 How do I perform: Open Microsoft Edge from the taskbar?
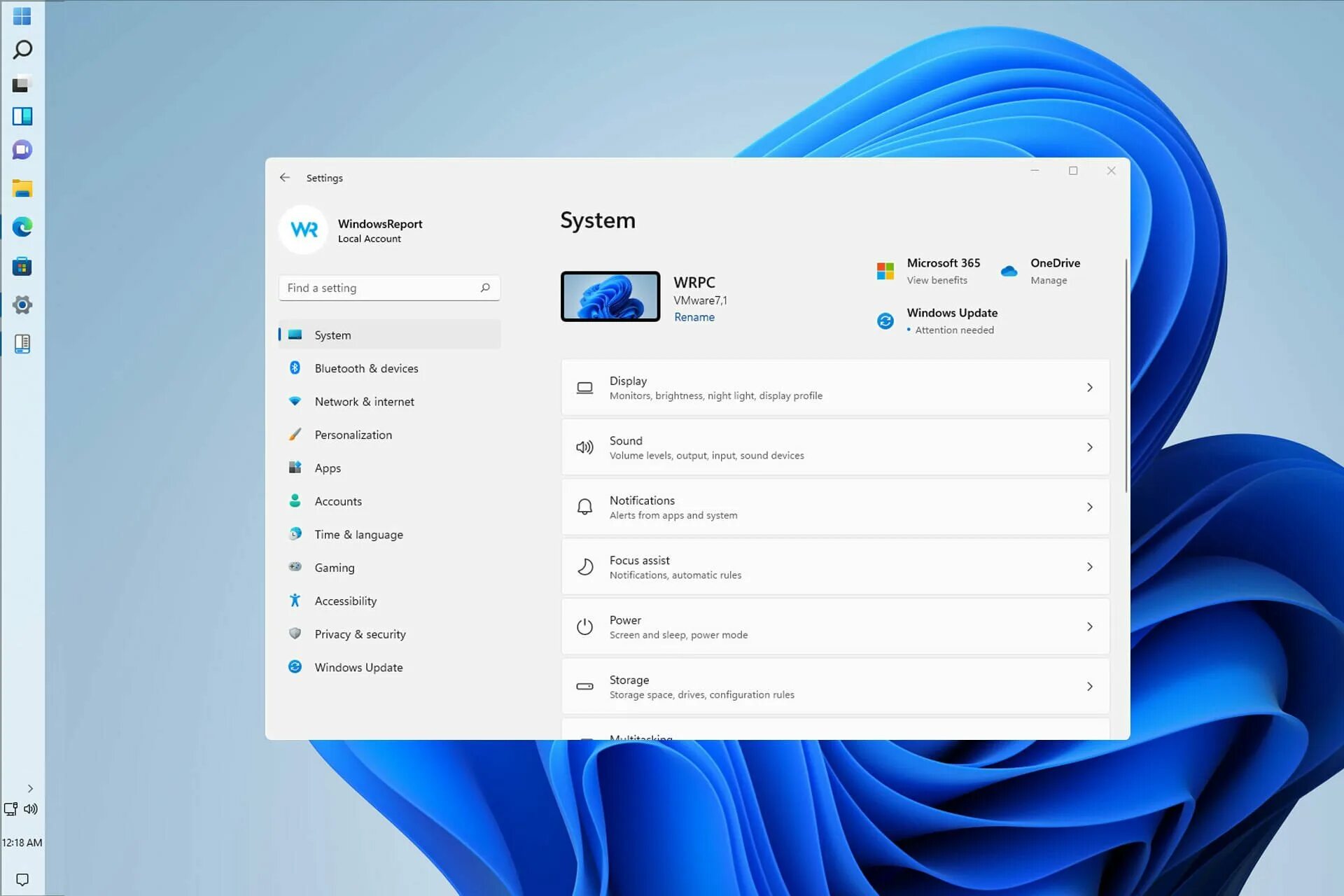click(22, 227)
